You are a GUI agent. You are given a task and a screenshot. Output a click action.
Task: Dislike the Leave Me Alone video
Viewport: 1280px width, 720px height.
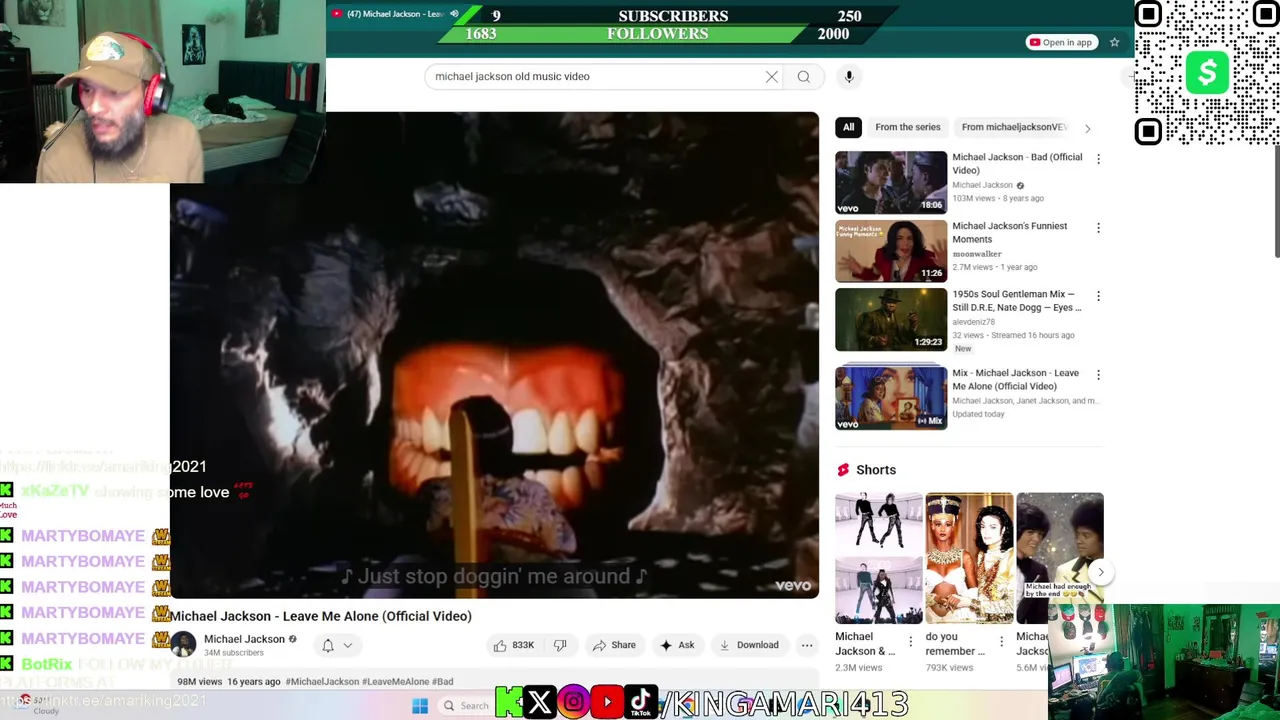click(x=560, y=645)
